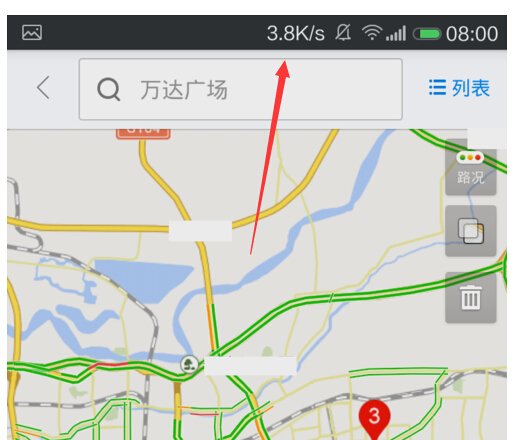The image size is (529, 440).
Task: Open the map layers button
Action: click(x=471, y=231)
